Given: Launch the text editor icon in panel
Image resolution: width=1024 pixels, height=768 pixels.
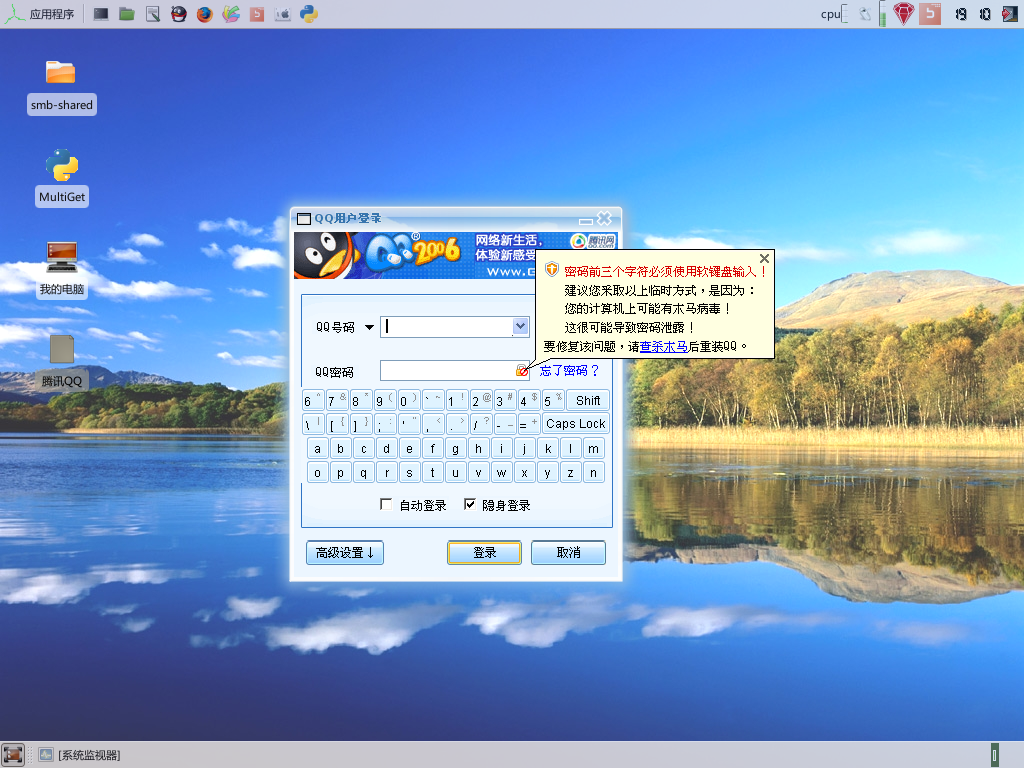Looking at the screenshot, I should [x=153, y=14].
